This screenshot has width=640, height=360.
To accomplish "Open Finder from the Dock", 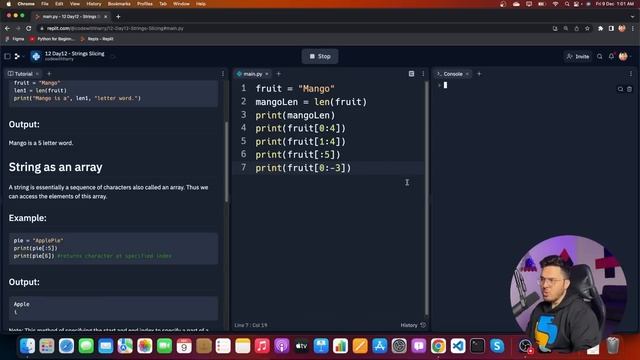I will 27,346.
